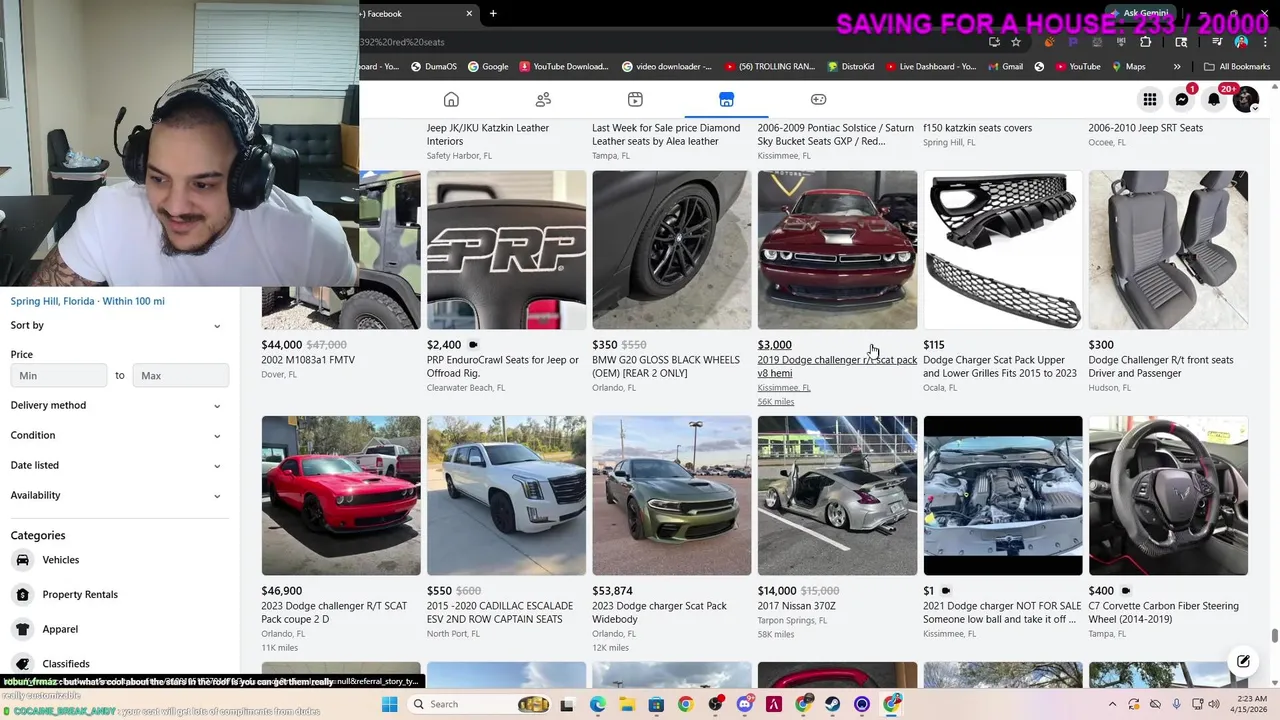Open the red 2023 Dodge challenger photo

(341, 496)
